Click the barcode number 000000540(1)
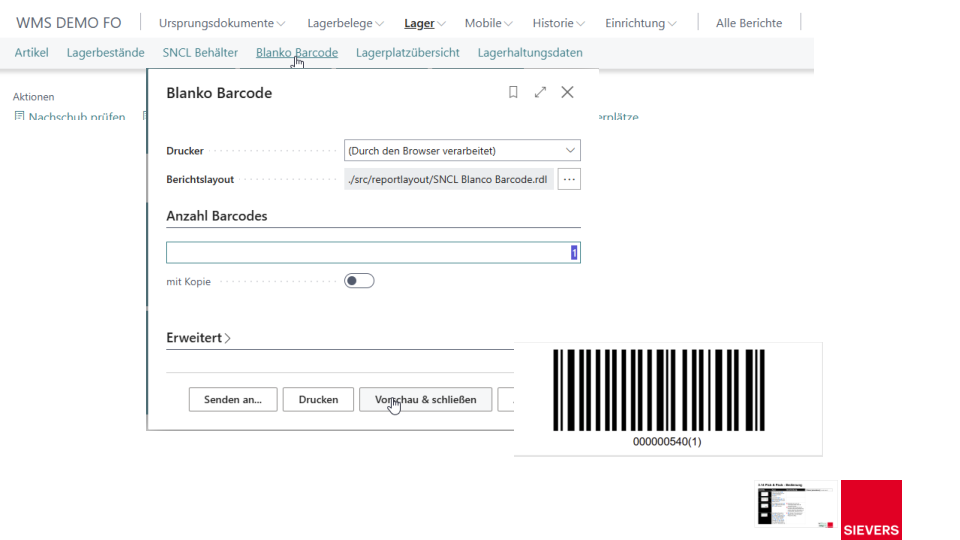 tap(667, 441)
